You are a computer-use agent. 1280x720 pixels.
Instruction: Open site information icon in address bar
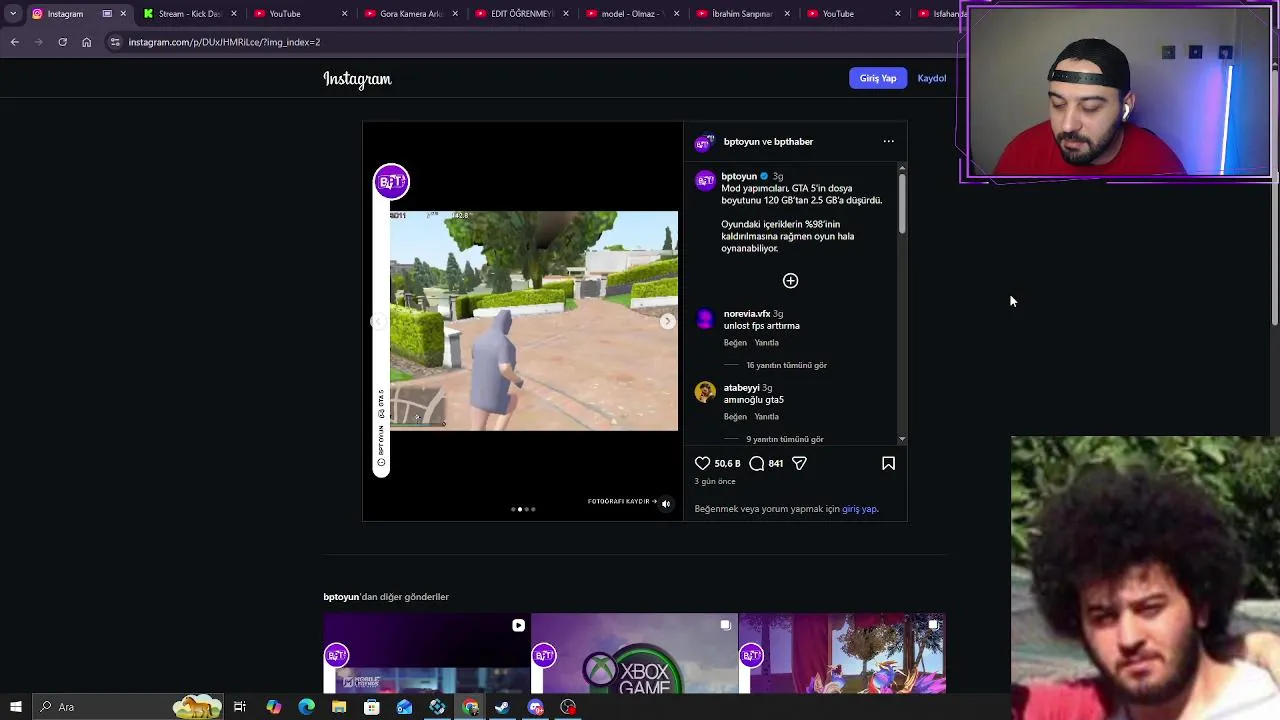coord(115,42)
